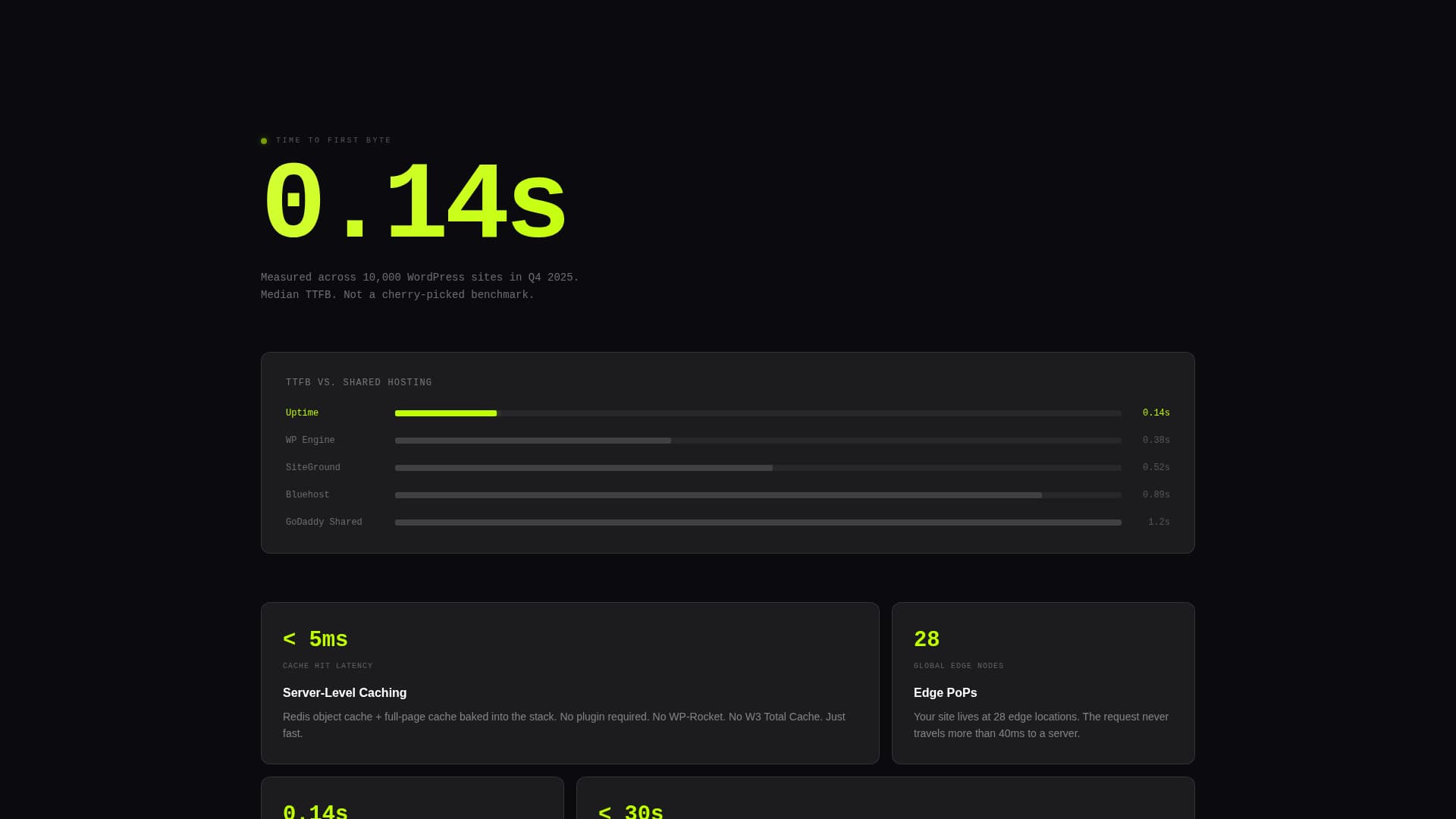The height and width of the screenshot is (819, 1456).
Task: Click the green status dot indicator
Action: pyautogui.click(x=264, y=140)
